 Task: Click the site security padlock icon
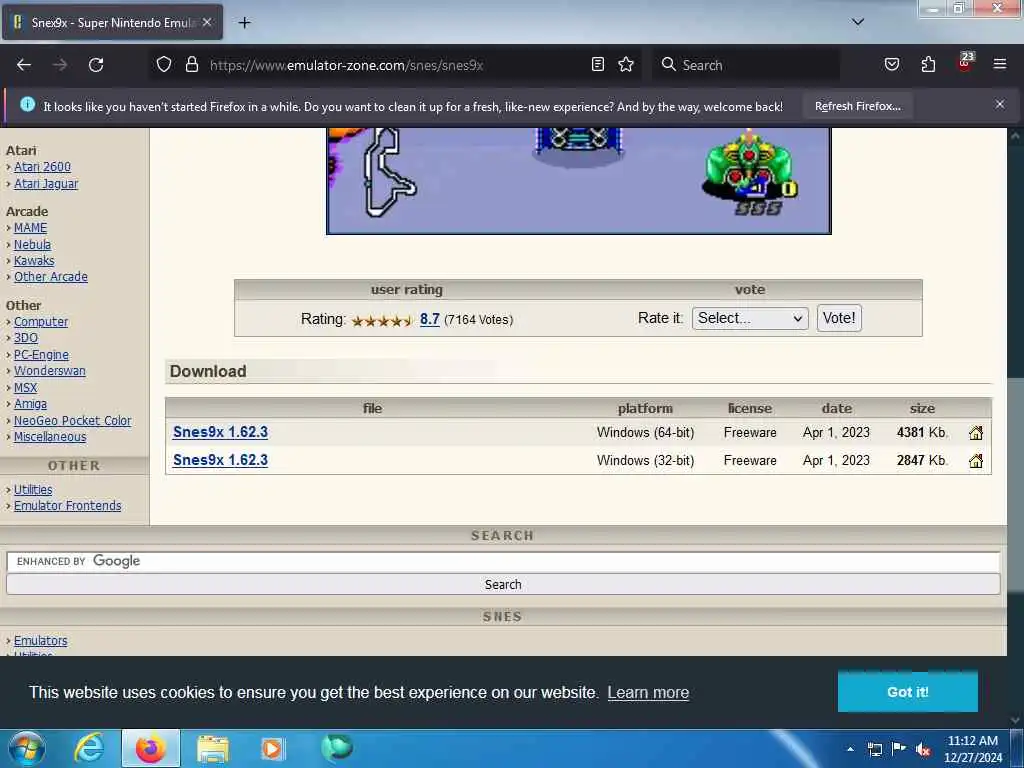click(x=191, y=64)
